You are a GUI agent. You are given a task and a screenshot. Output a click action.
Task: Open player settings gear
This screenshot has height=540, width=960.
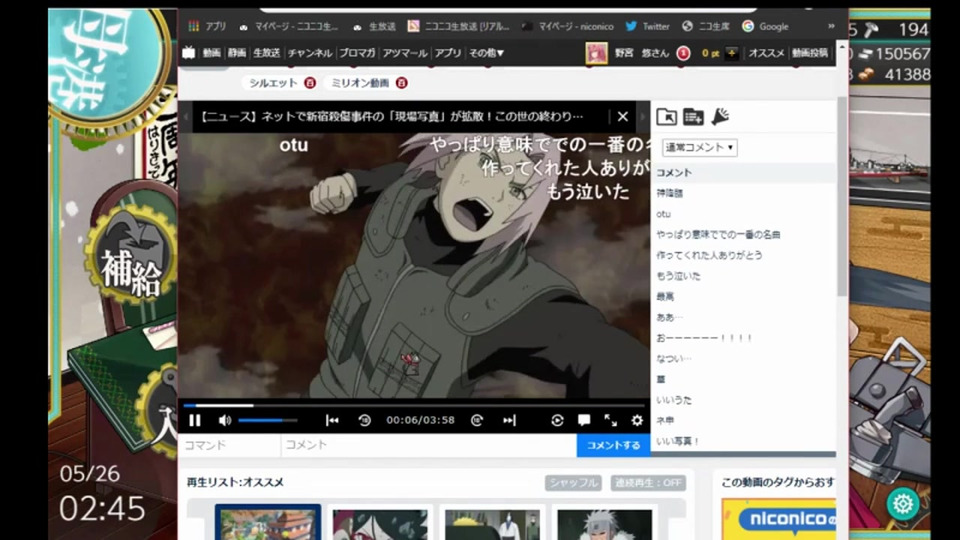637,420
